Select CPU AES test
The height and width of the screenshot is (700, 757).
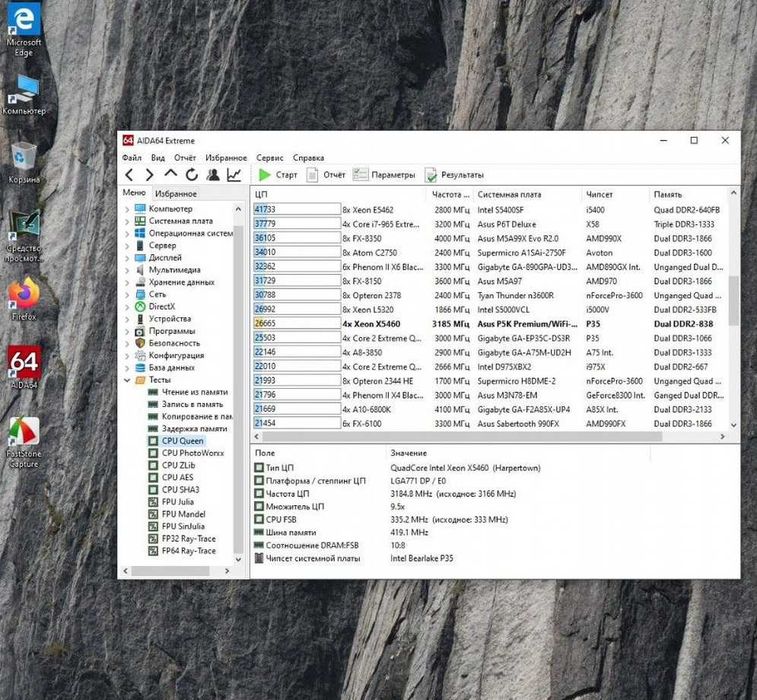(177, 477)
